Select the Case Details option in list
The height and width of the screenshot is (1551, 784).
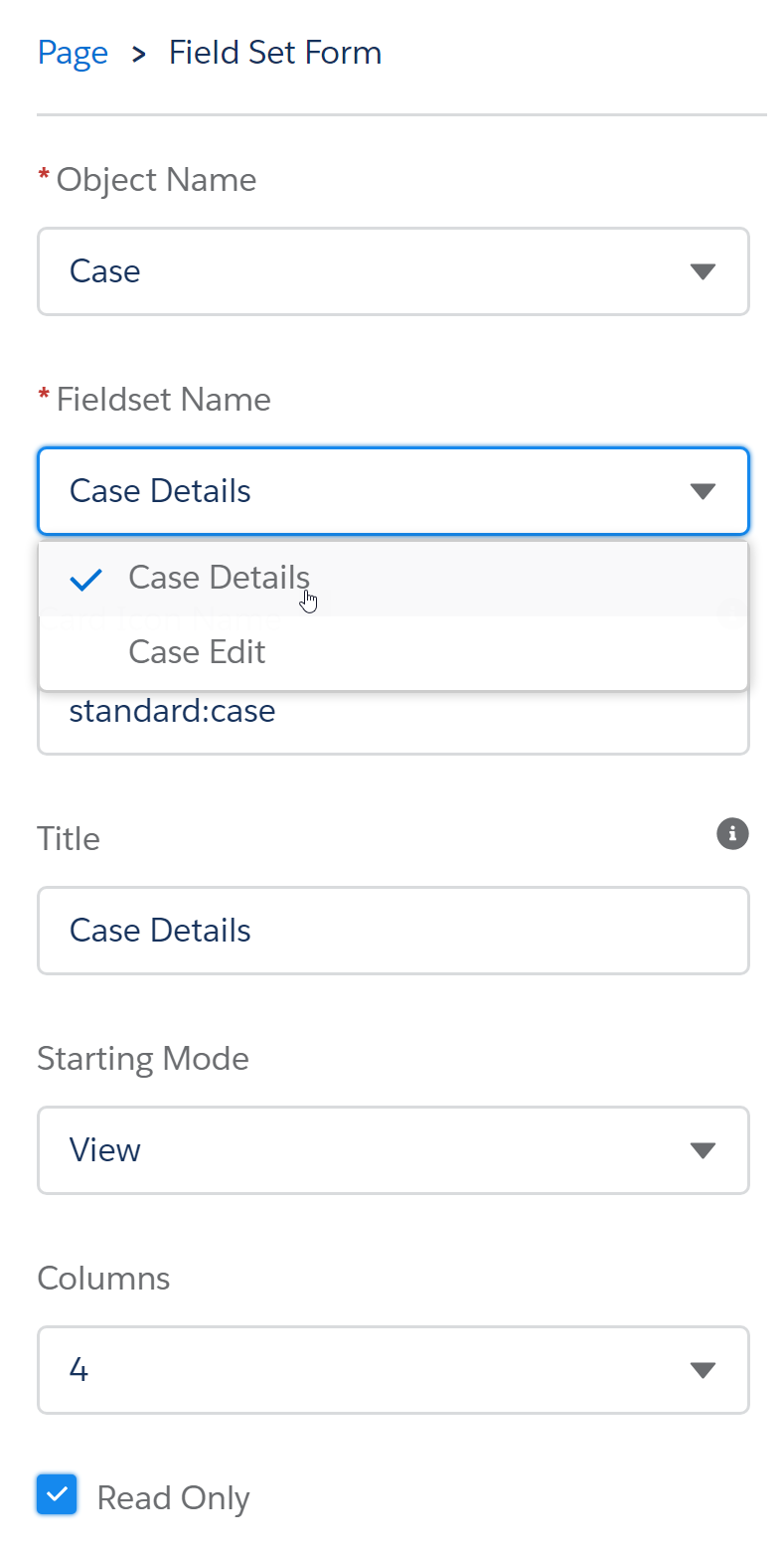click(x=220, y=578)
